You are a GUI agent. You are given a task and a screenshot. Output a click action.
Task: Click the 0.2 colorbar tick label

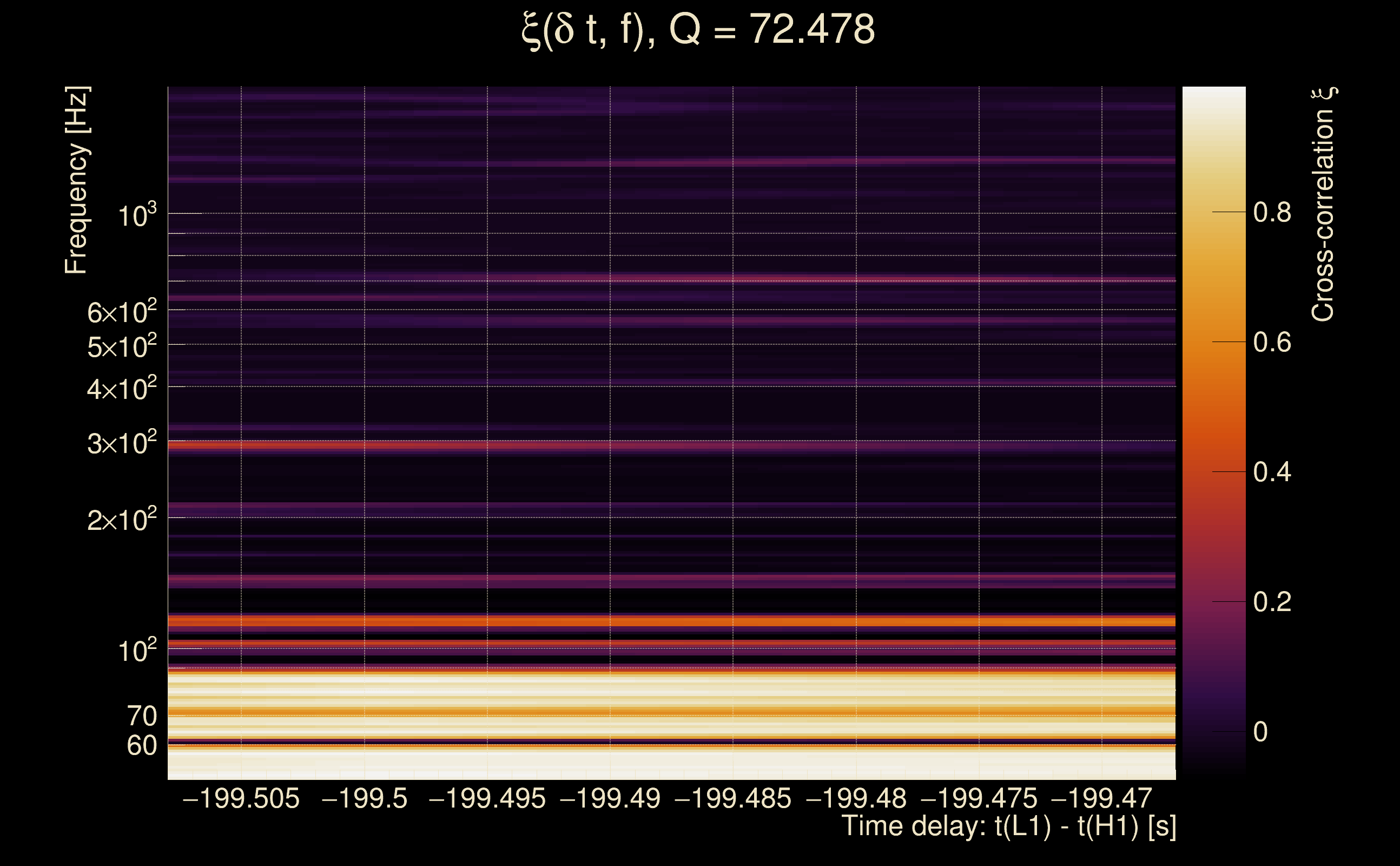1272,602
